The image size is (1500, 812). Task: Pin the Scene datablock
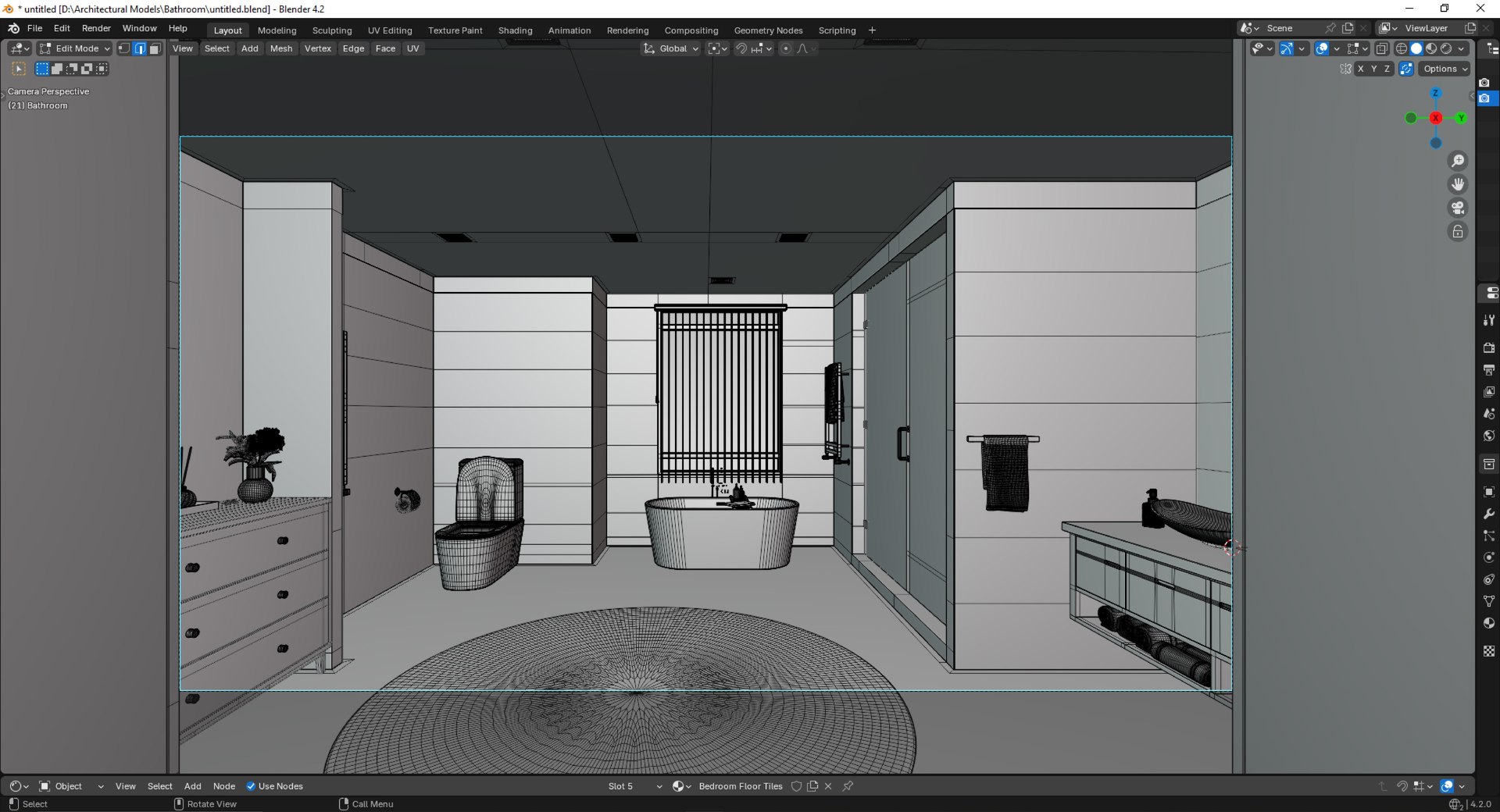1330,28
